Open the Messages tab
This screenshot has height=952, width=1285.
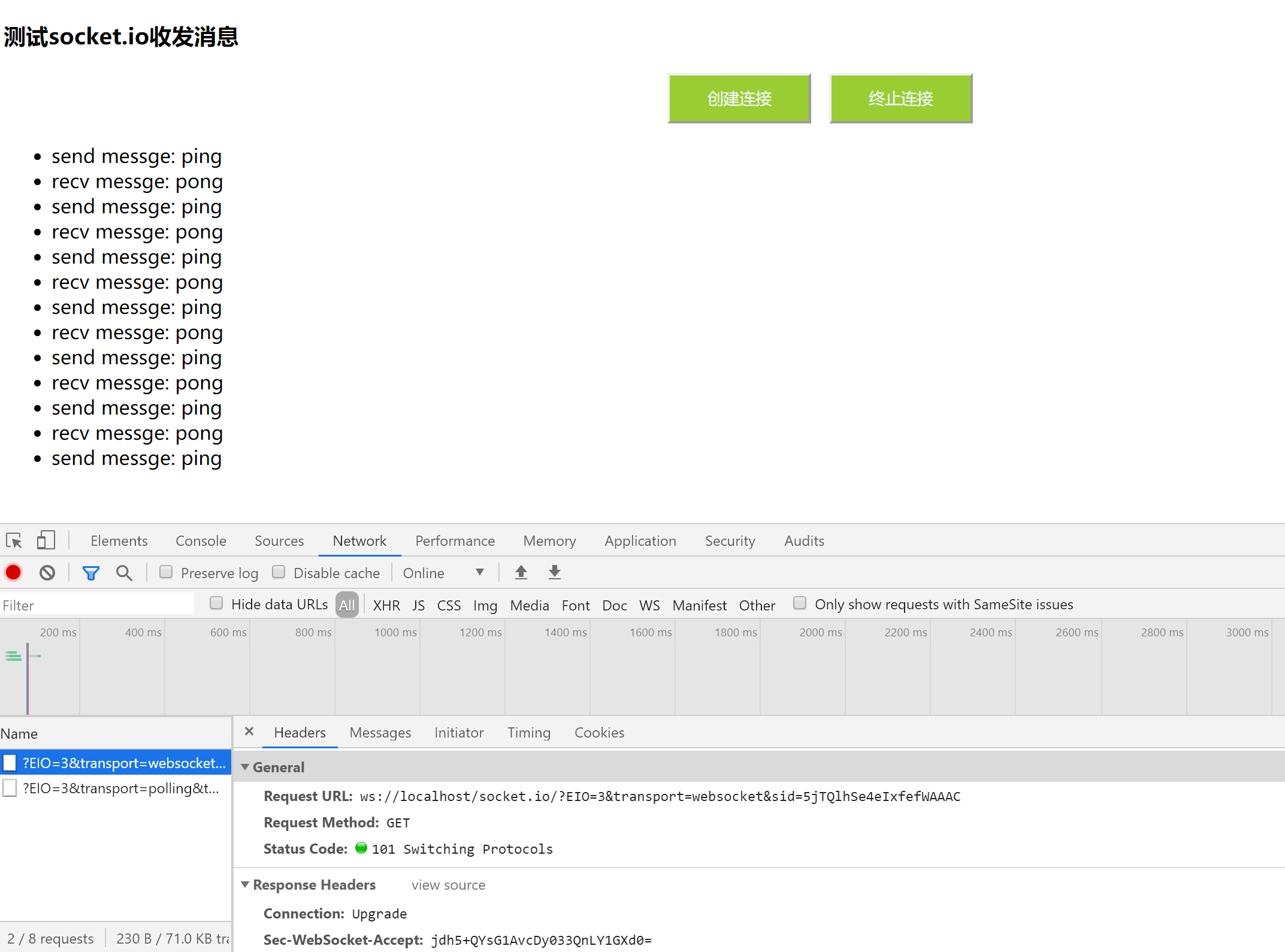[x=380, y=732]
